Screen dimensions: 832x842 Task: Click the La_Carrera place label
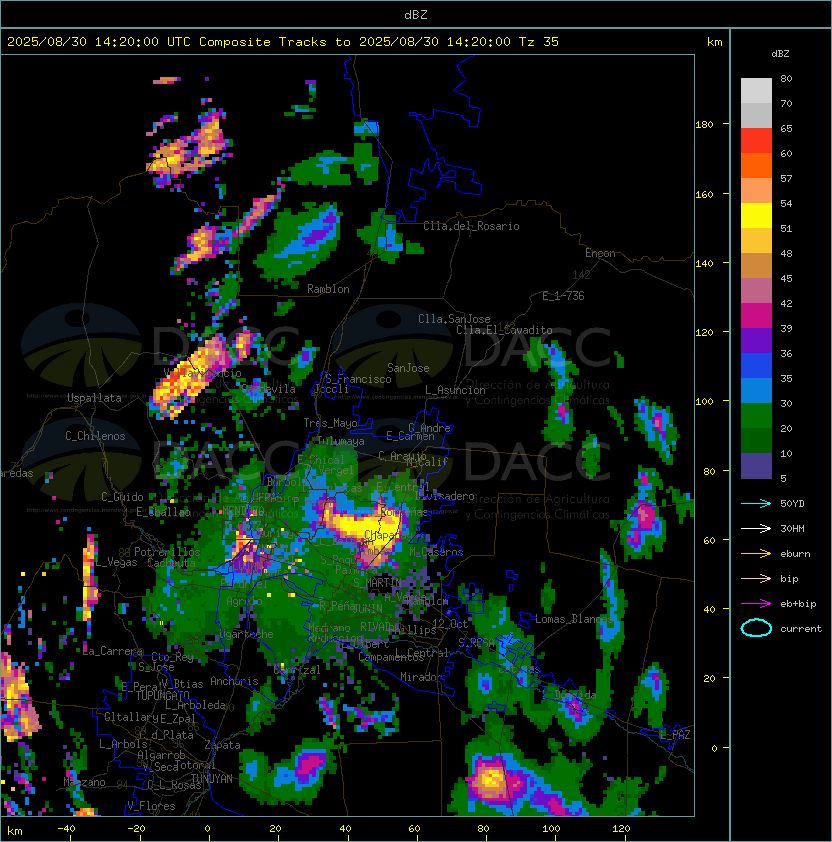click(x=112, y=651)
